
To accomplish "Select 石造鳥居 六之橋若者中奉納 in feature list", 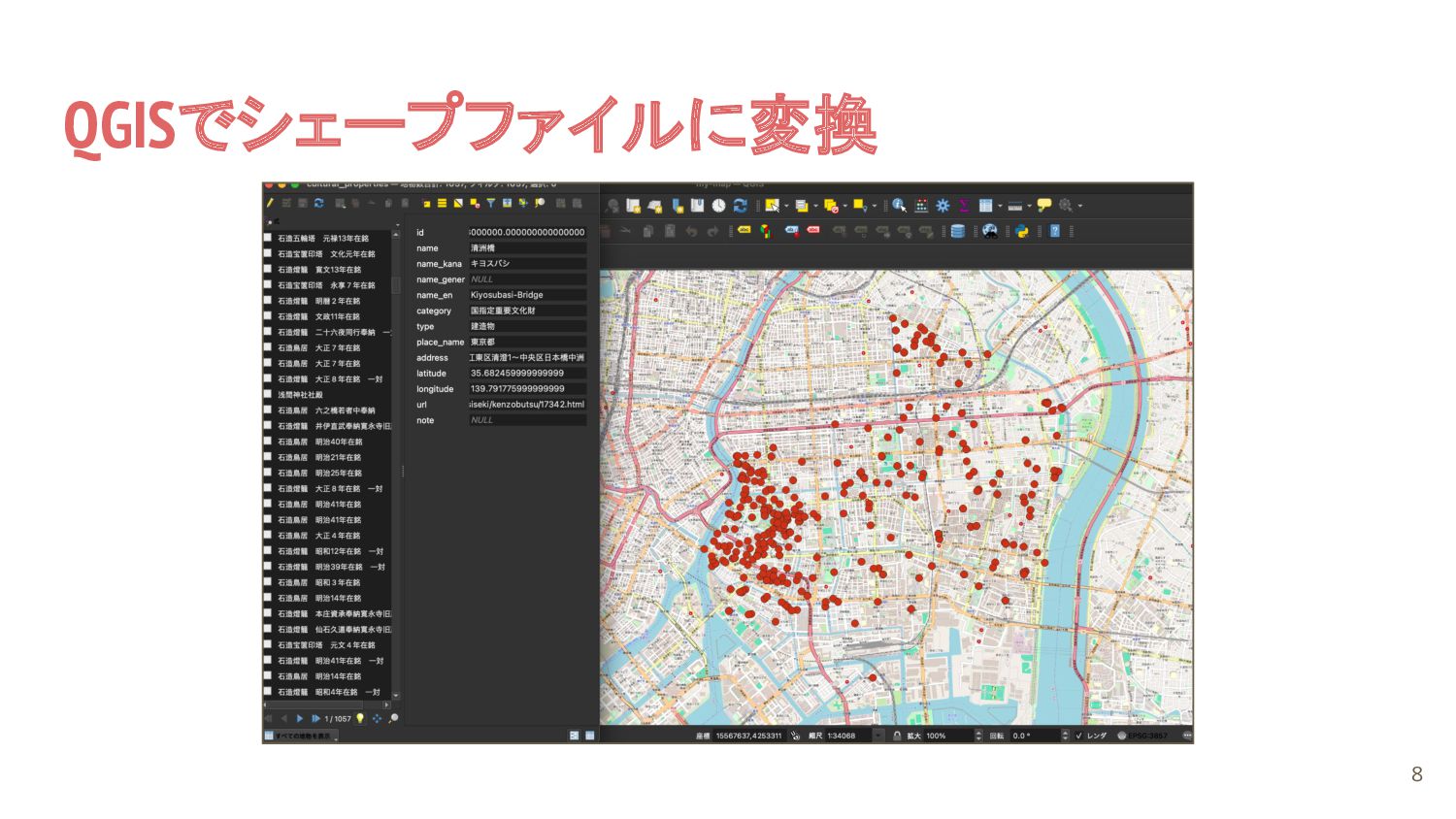I will [x=325, y=409].
